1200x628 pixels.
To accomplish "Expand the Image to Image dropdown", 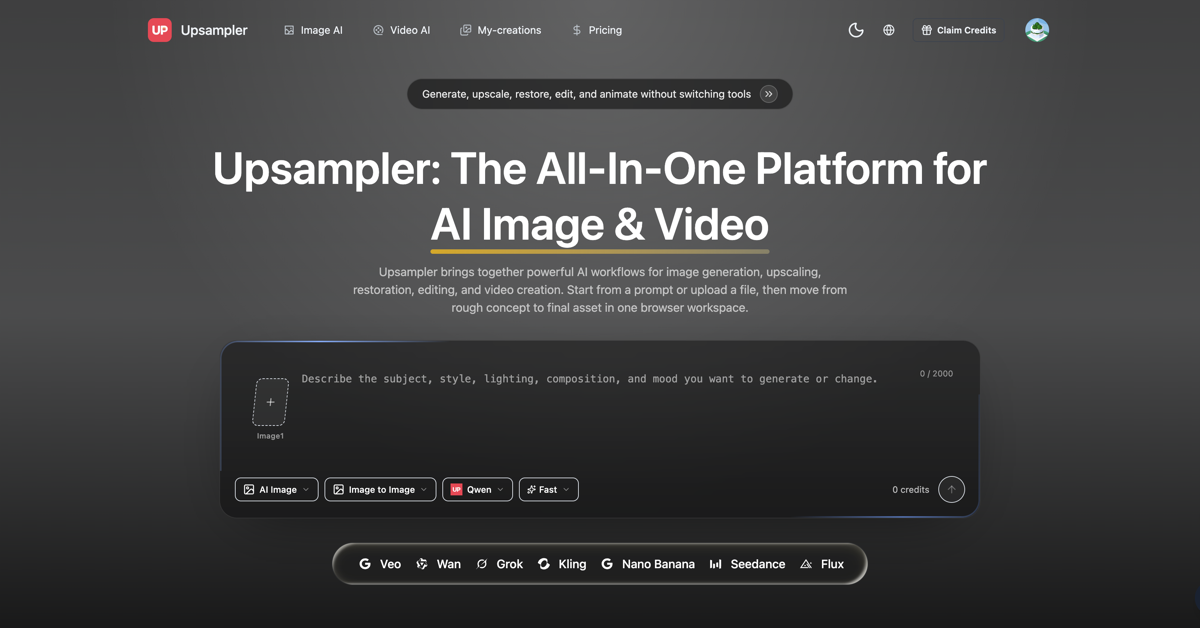I will coord(380,489).
